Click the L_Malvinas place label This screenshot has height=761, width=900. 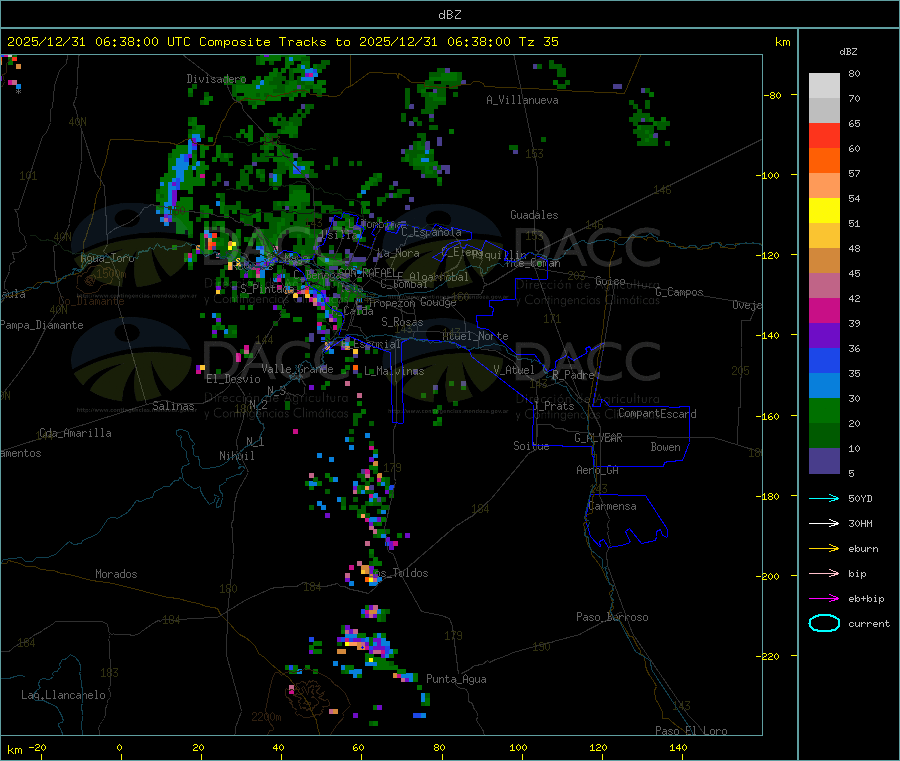(394, 371)
